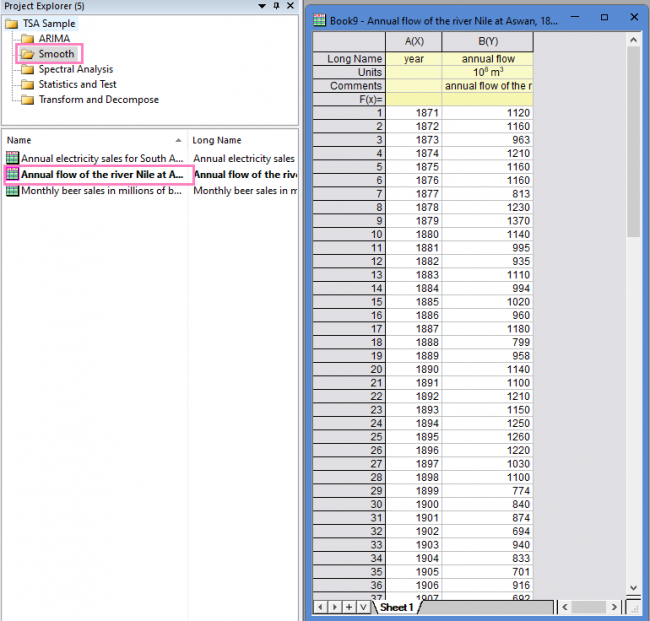Add a new sheet with plus button

pyautogui.click(x=348, y=607)
